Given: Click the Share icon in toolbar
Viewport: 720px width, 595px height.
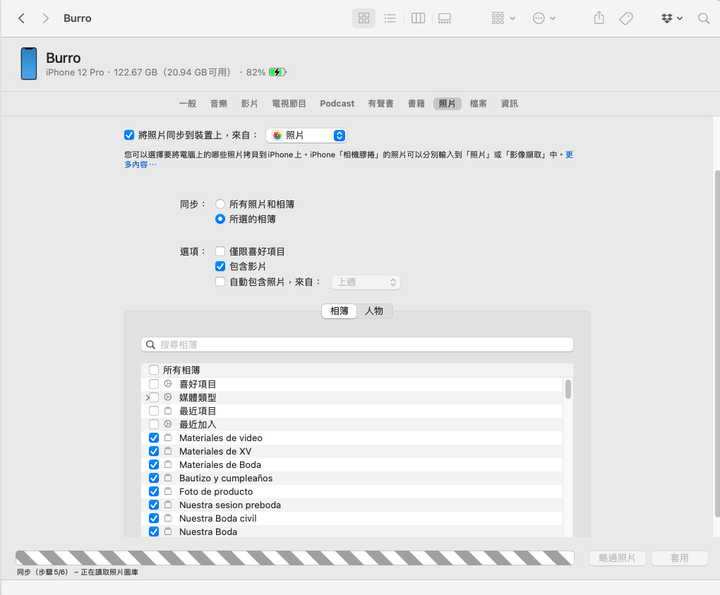Looking at the screenshot, I should point(599,18).
